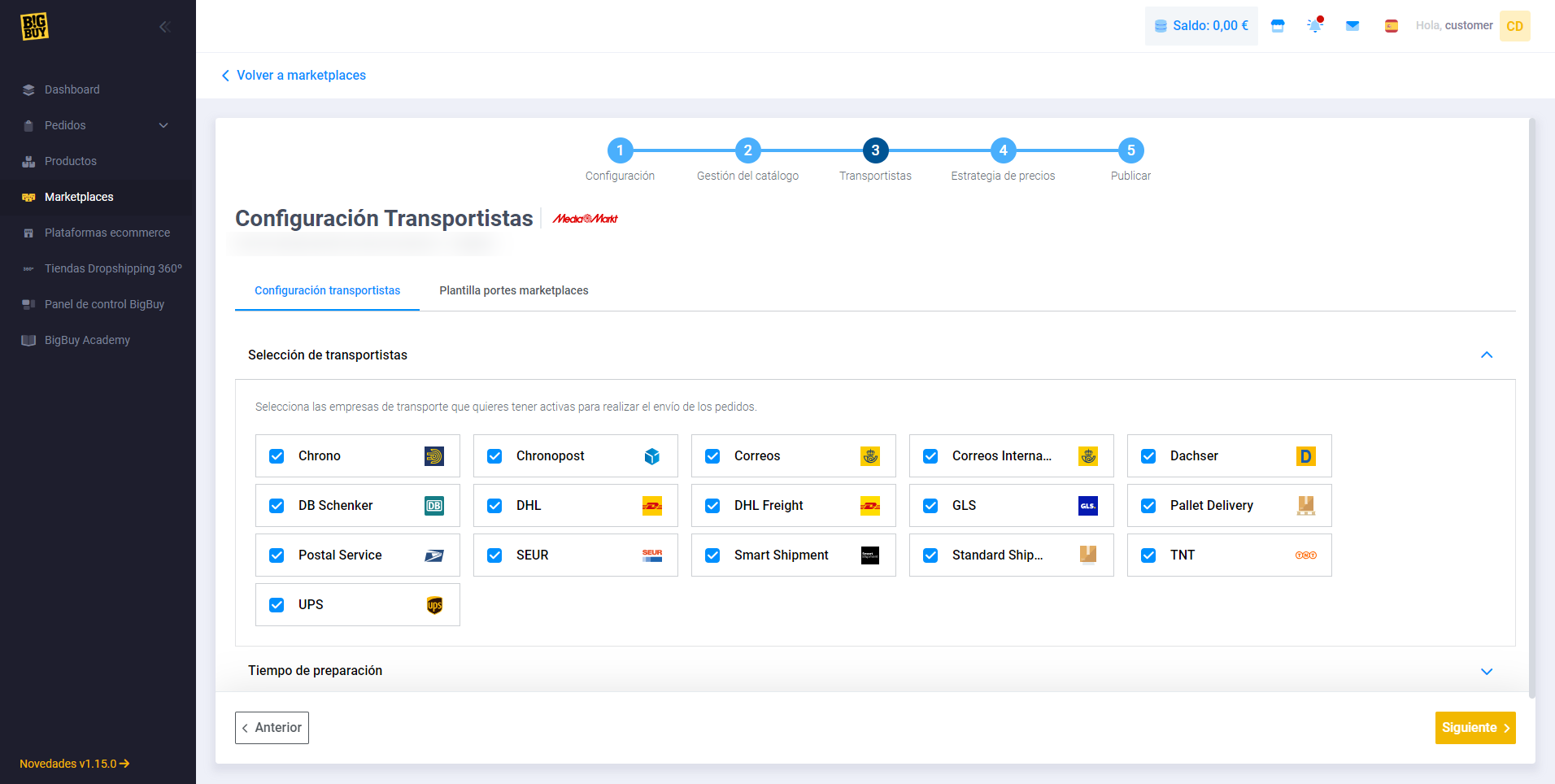
Task: Change language via Spanish flag icon
Action: (1392, 26)
